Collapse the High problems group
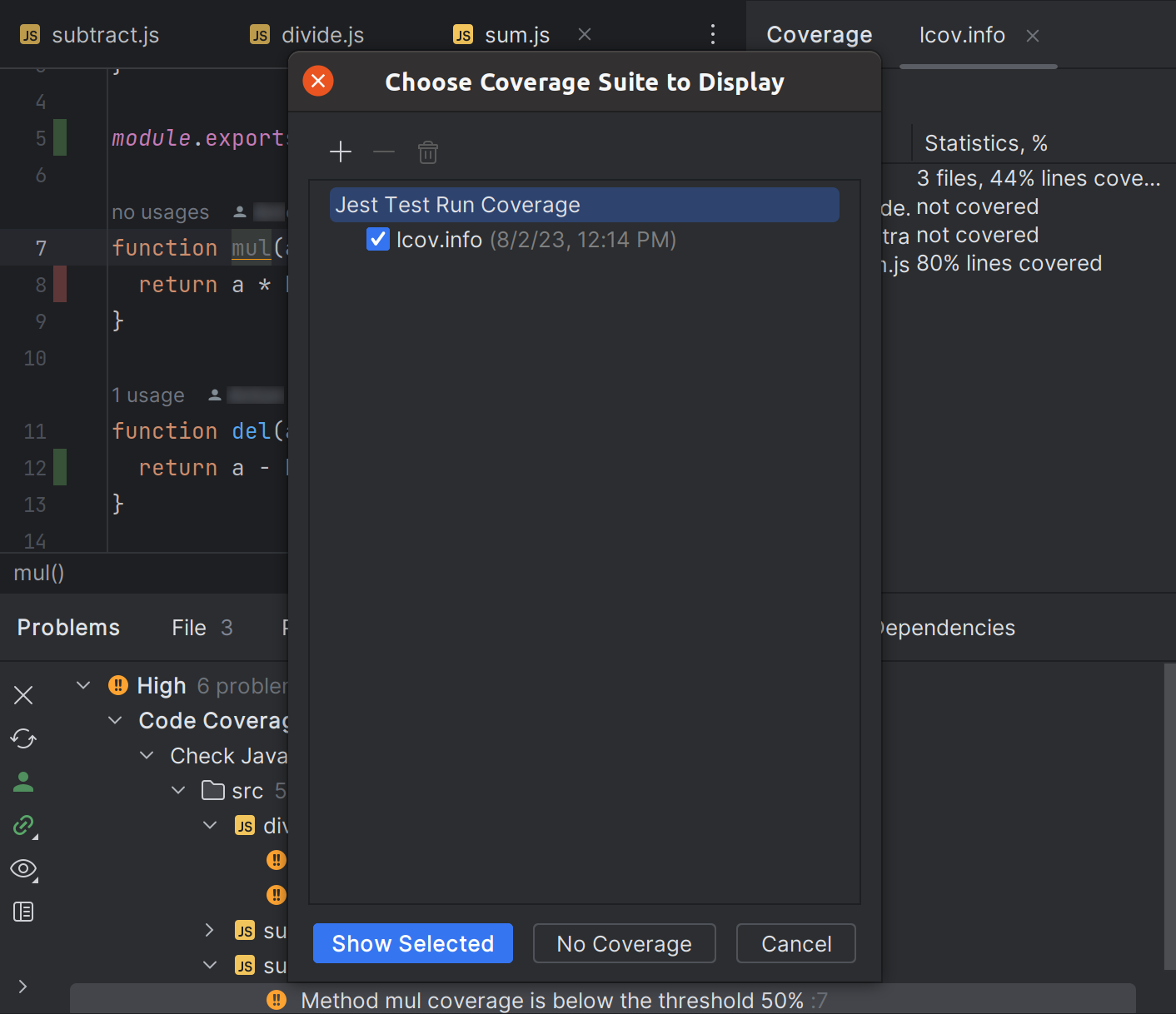 83,685
